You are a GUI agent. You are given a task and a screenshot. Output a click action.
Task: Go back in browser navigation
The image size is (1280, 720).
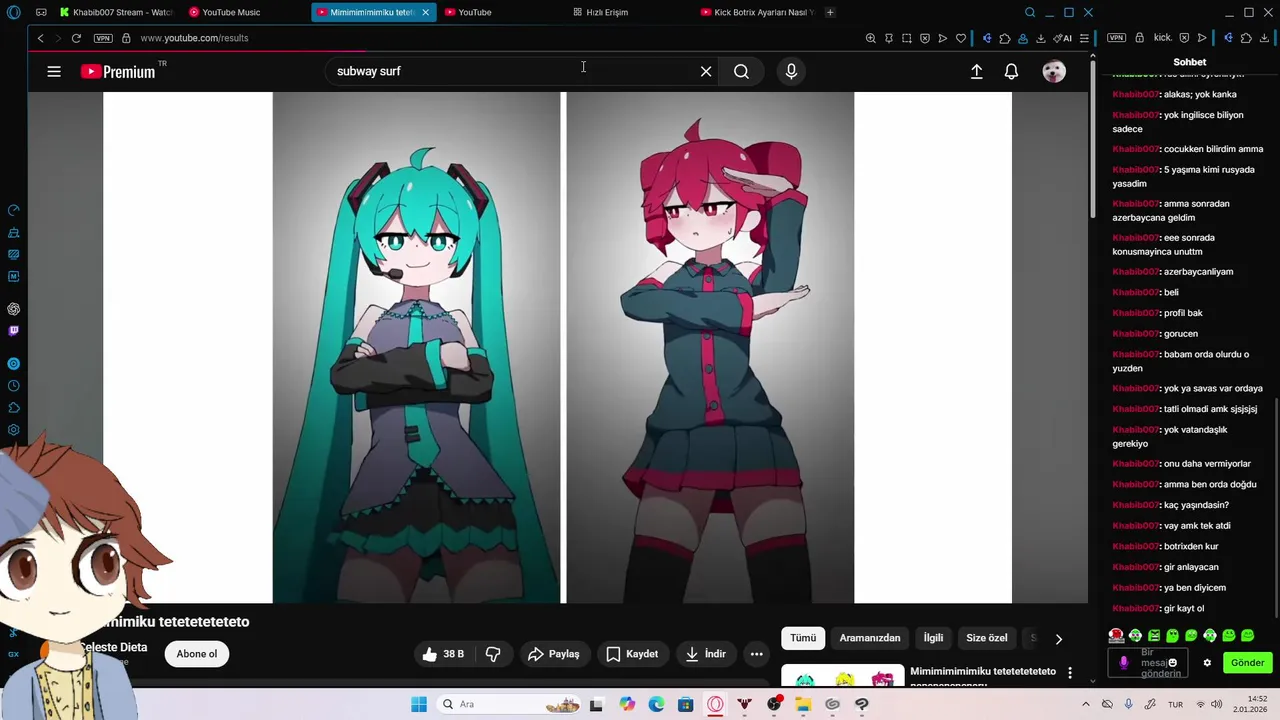pyautogui.click(x=40, y=38)
